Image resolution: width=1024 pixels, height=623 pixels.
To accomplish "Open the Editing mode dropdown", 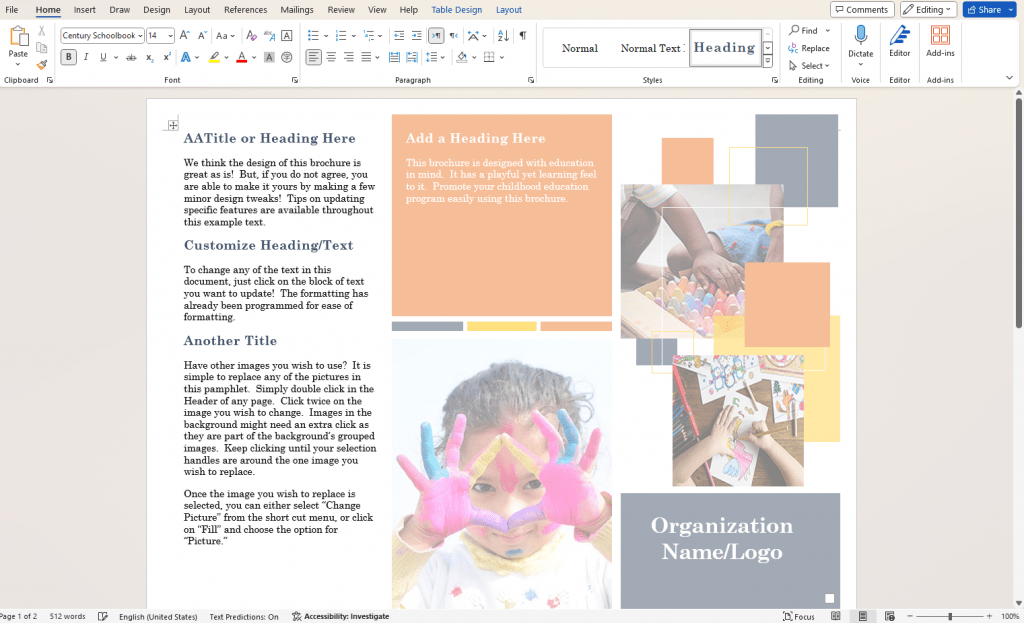I will pos(928,10).
